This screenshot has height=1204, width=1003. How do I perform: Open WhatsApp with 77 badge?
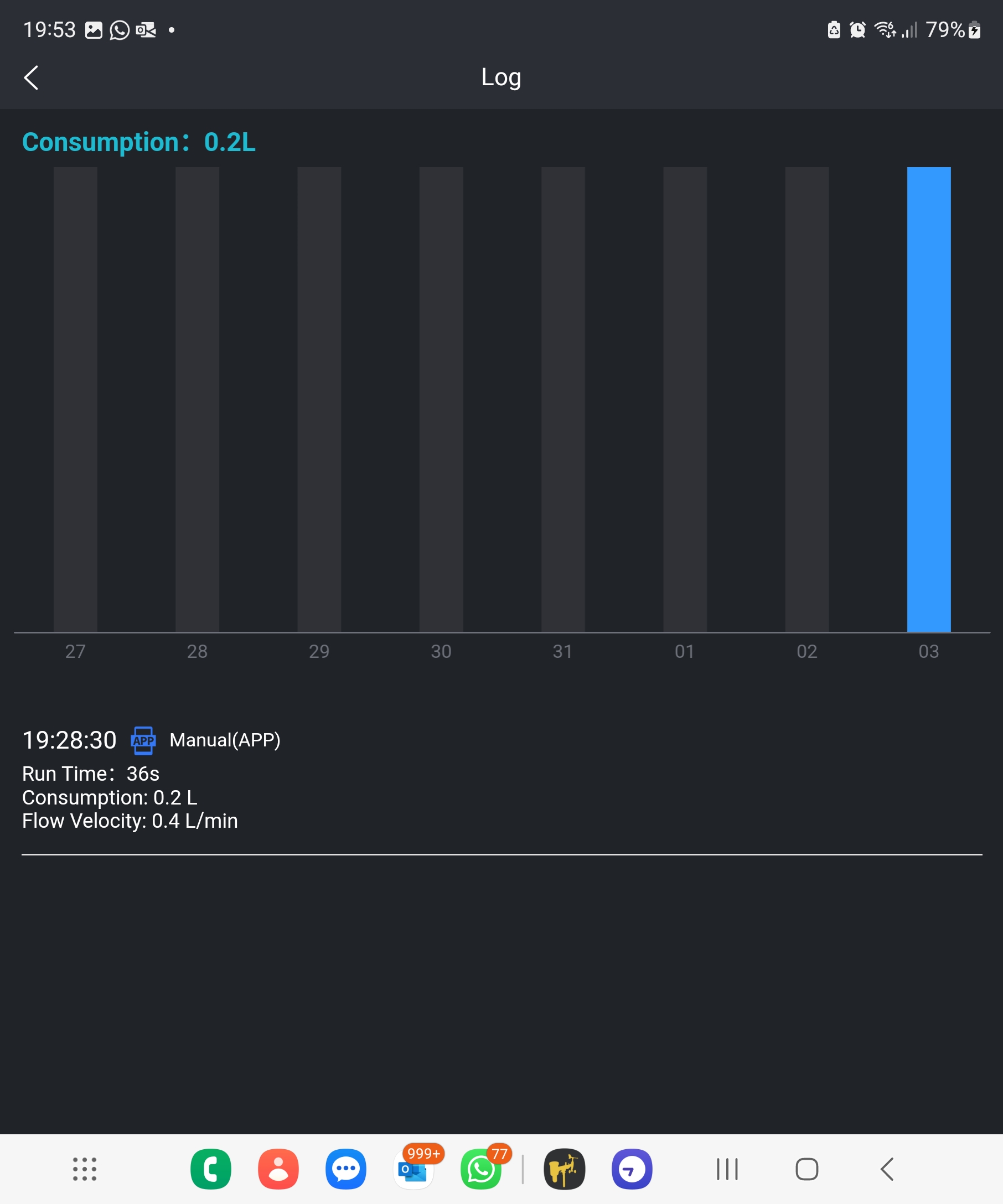pyautogui.click(x=481, y=1170)
